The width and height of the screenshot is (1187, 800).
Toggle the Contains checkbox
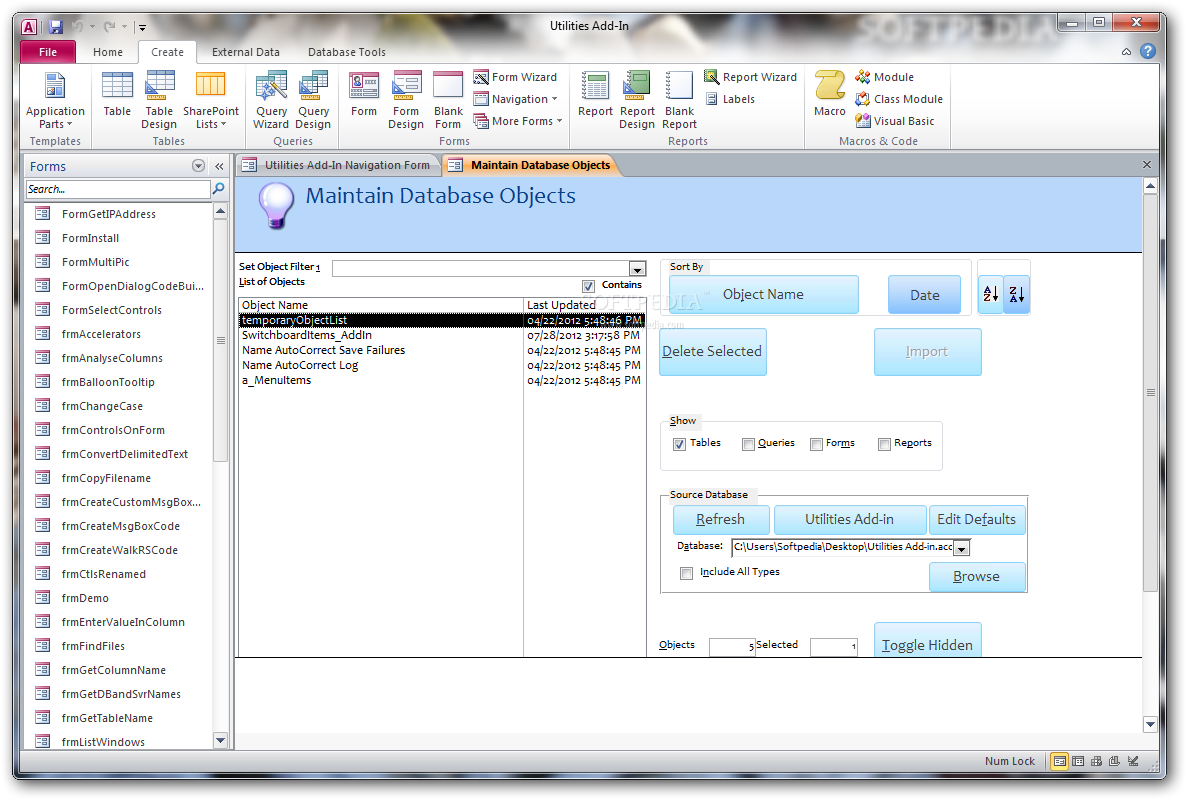point(588,286)
